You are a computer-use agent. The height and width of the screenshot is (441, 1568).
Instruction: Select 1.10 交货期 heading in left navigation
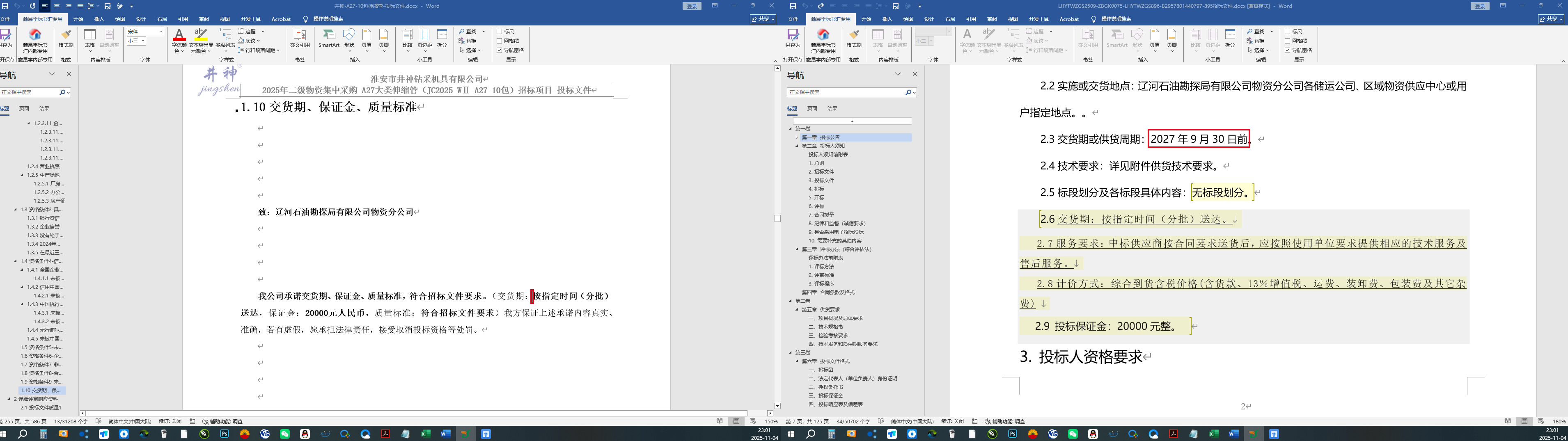point(41,391)
